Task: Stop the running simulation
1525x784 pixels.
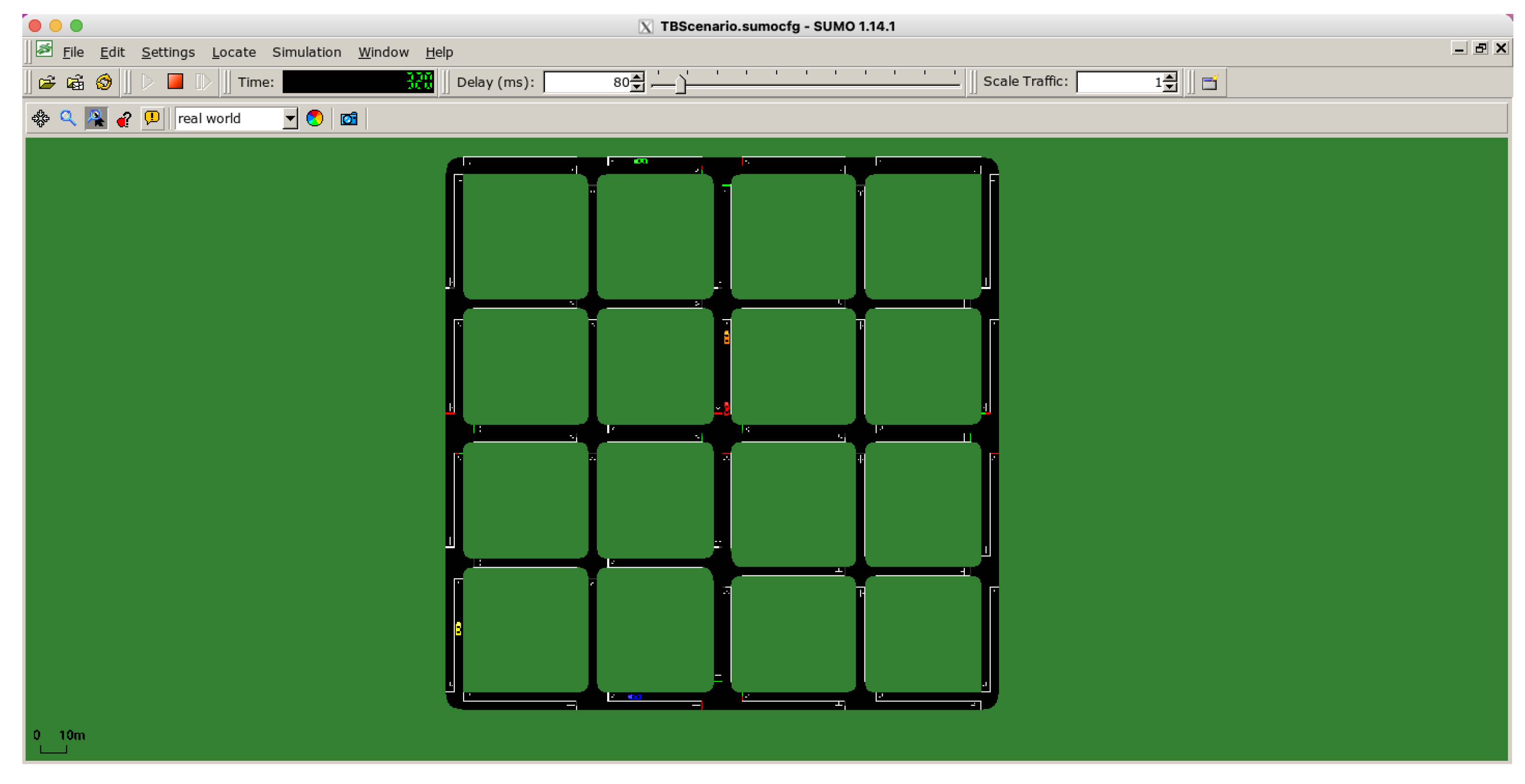Action: pos(175,82)
